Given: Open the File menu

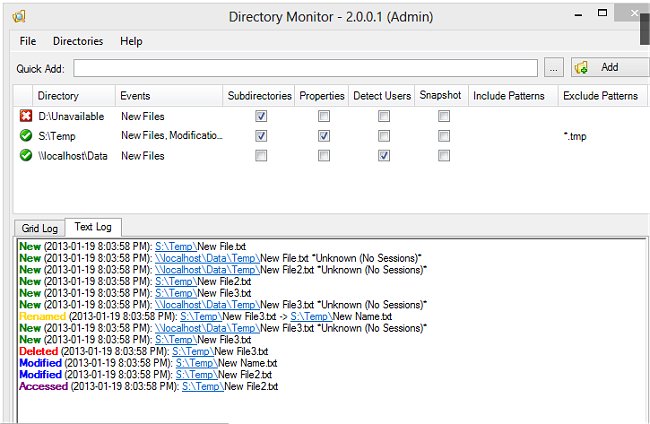Looking at the screenshot, I should tap(27, 41).
